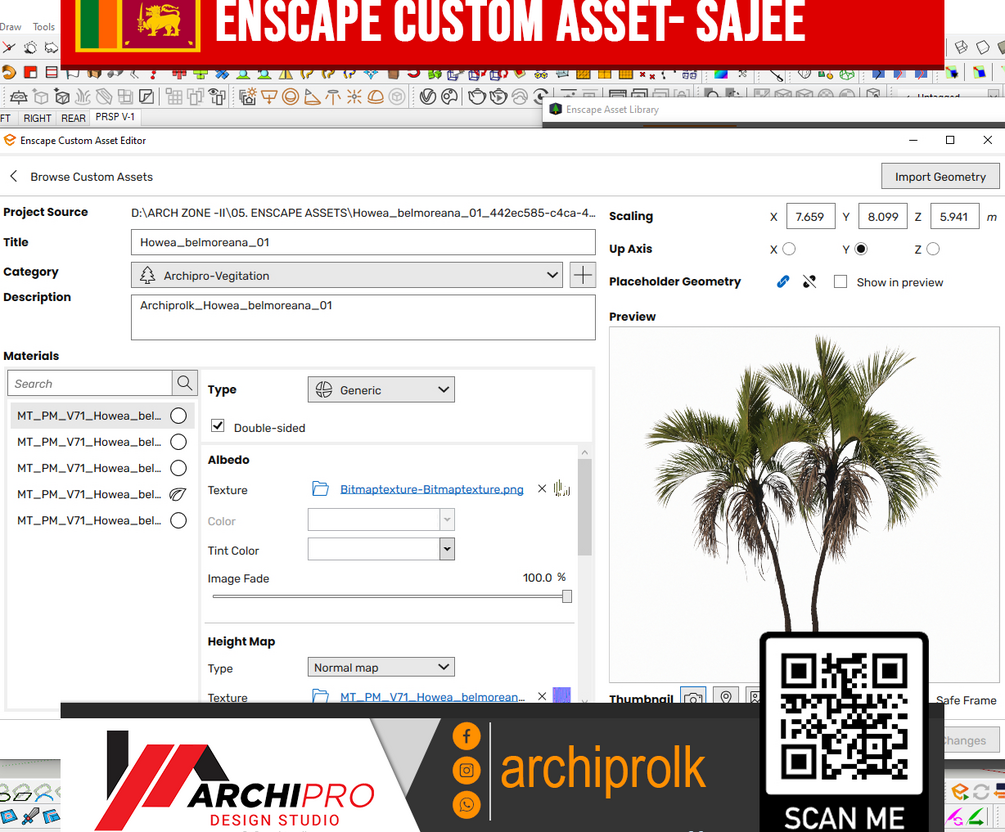Viewport: 1005px width, 832px height.
Task: Open the V-Ray Asset Editor icon
Action: (428, 97)
